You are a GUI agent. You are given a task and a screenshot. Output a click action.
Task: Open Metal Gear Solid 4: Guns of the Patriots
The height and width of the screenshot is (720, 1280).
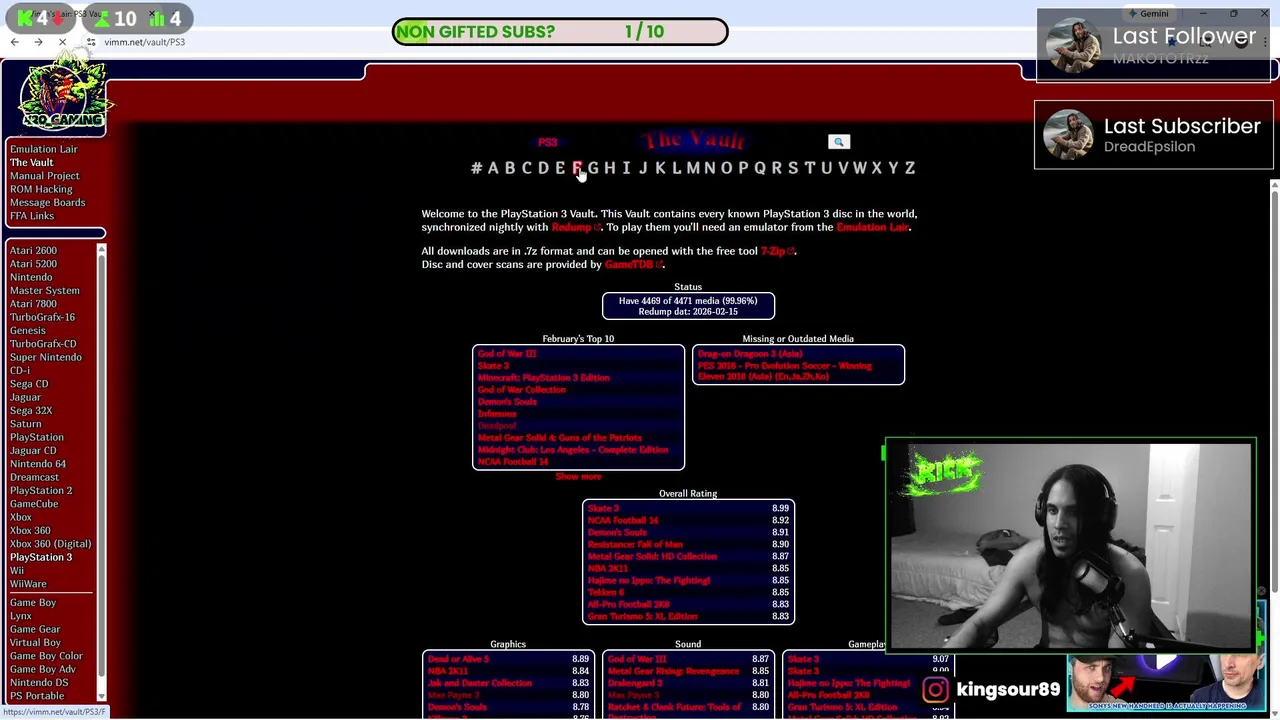(559, 438)
